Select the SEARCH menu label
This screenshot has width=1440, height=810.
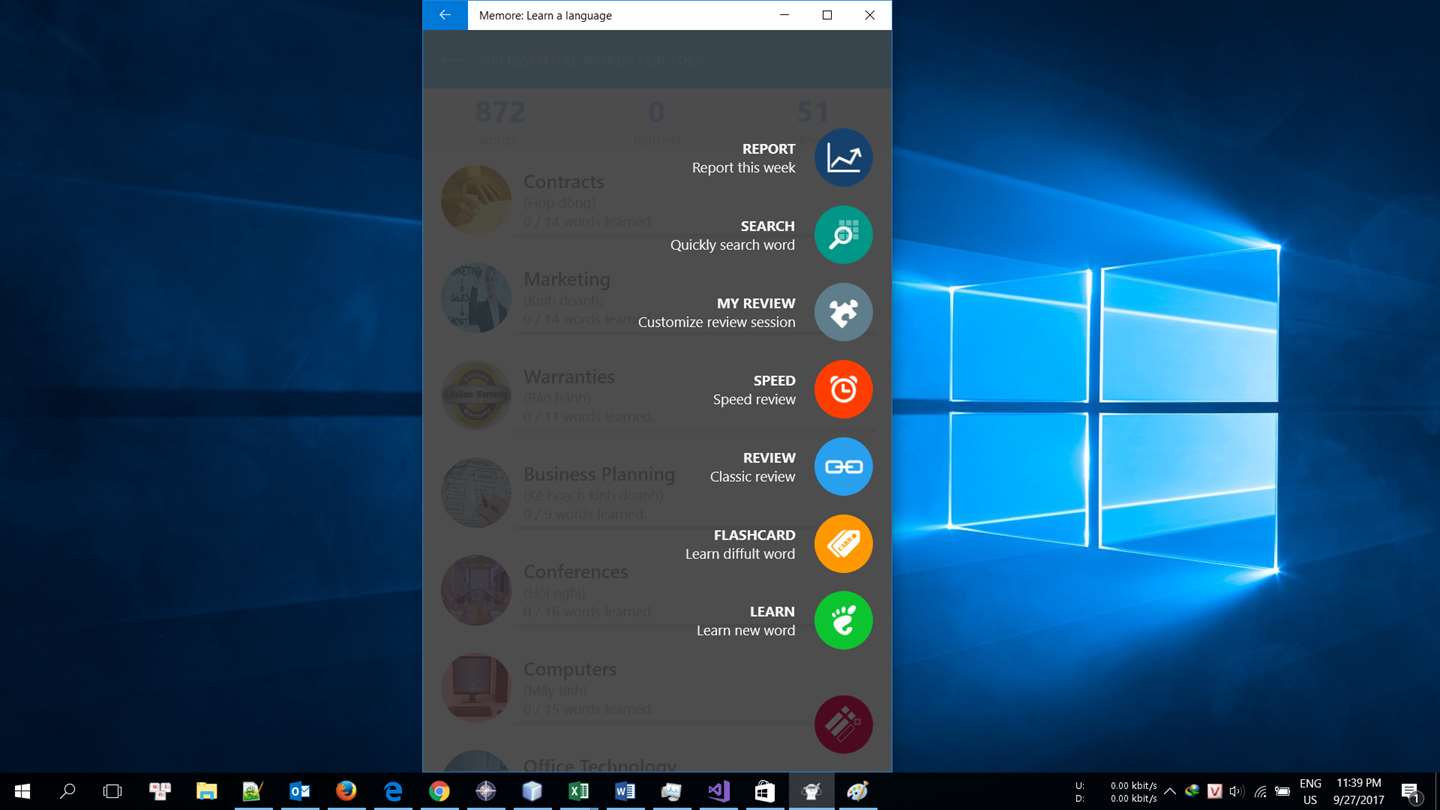(x=768, y=226)
